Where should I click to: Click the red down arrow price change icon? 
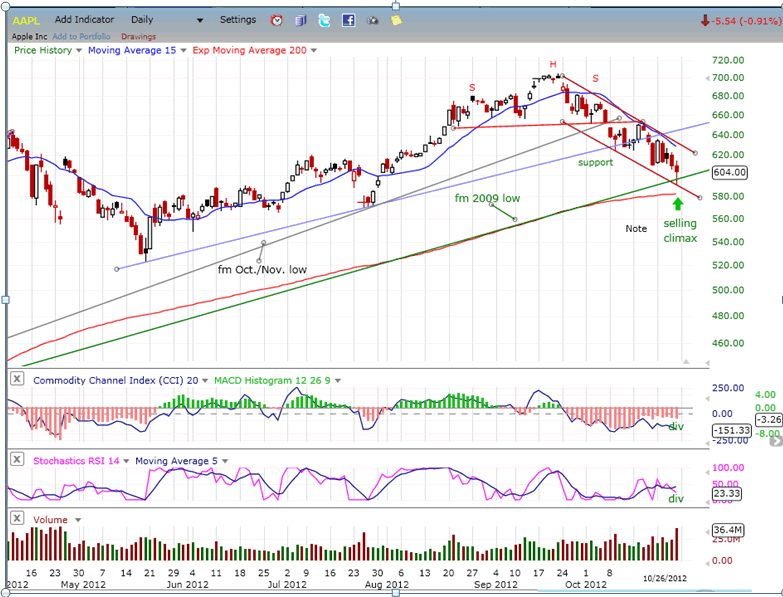click(x=705, y=20)
